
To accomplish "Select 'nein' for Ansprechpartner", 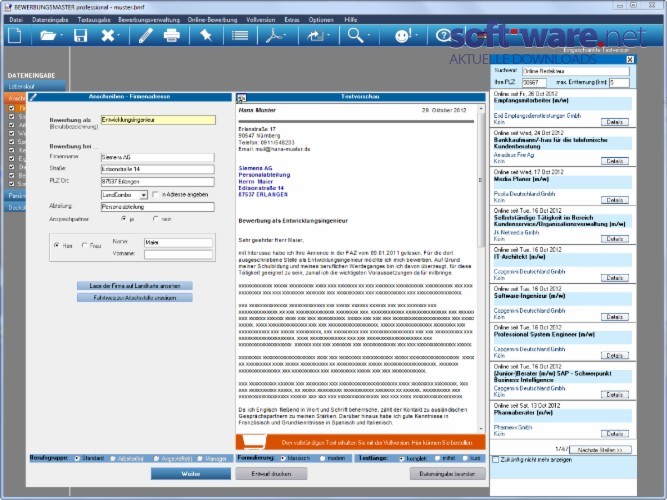I will (155, 219).
